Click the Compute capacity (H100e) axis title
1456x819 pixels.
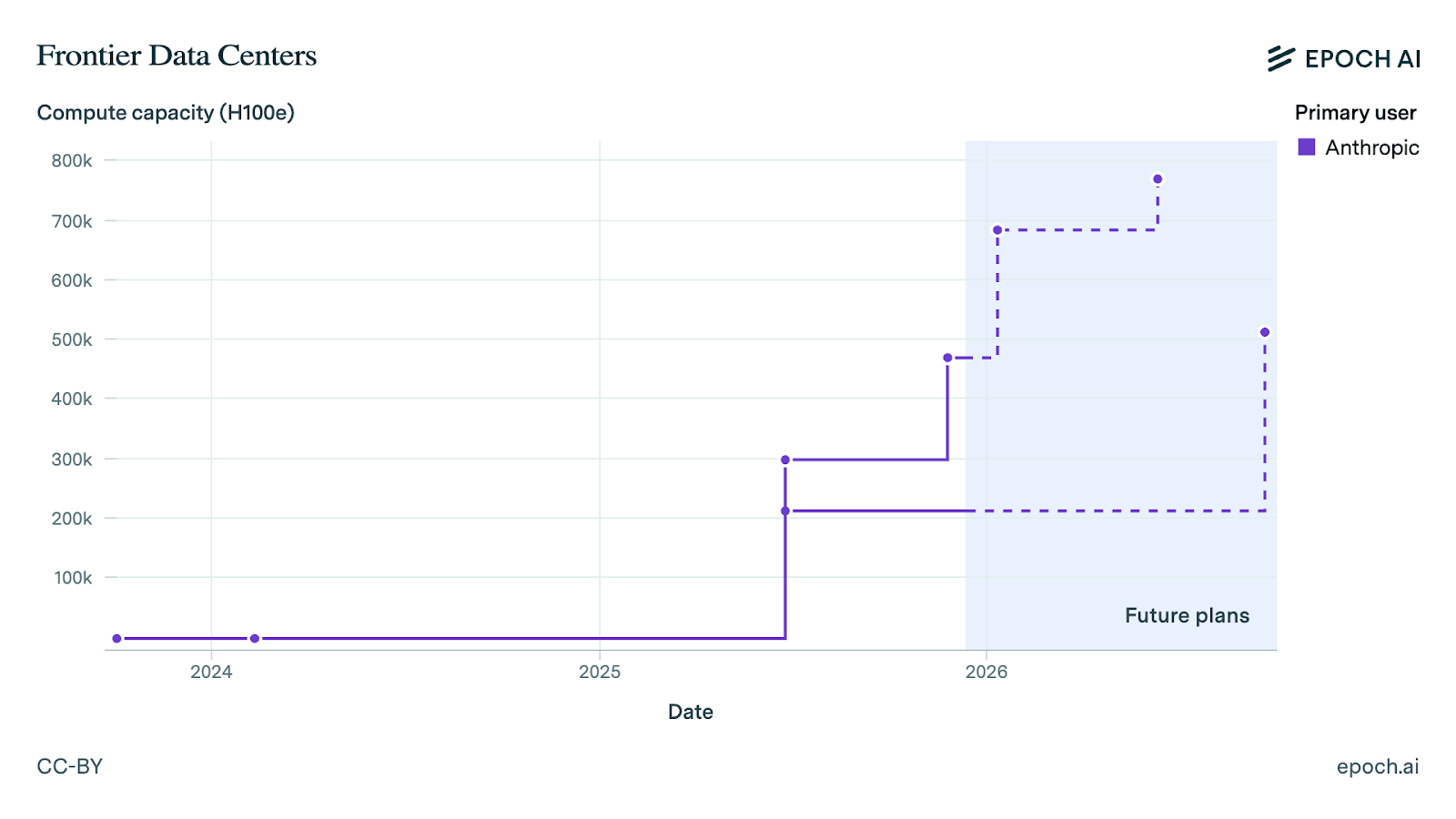coord(166,113)
